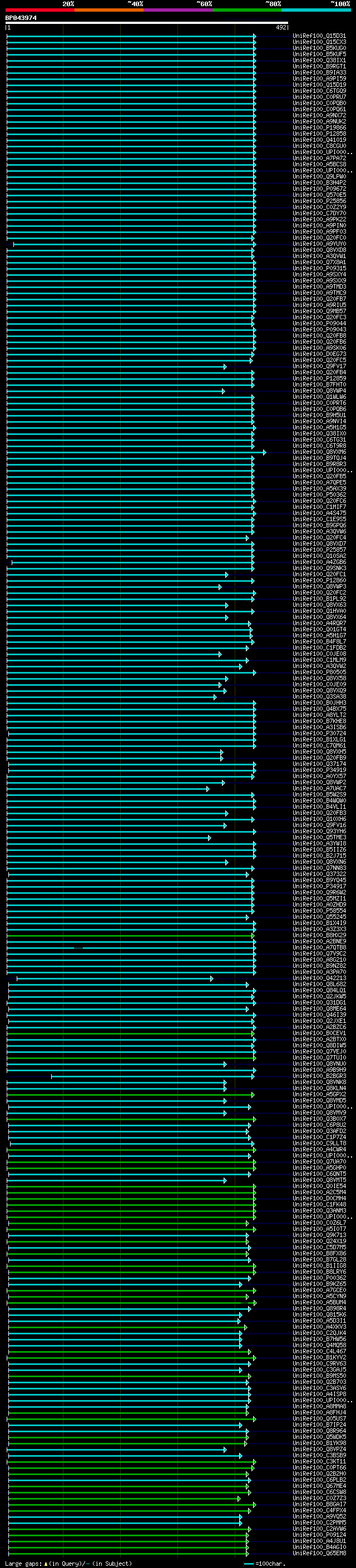
Task: Click hit UniRef100_Q9FV17
Action: pyautogui.click(x=319, y=367)
